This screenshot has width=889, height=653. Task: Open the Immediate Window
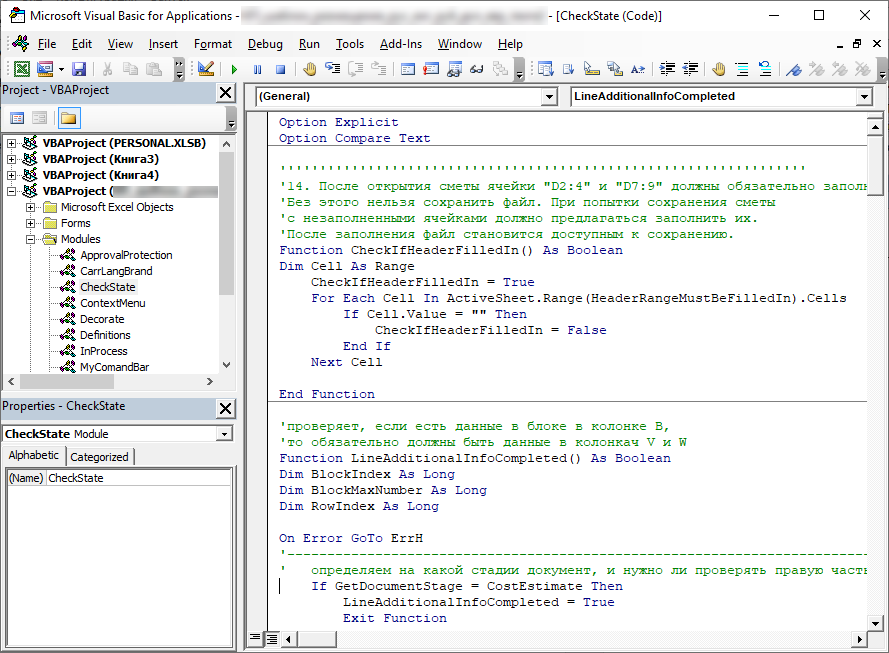coord(431,69)
